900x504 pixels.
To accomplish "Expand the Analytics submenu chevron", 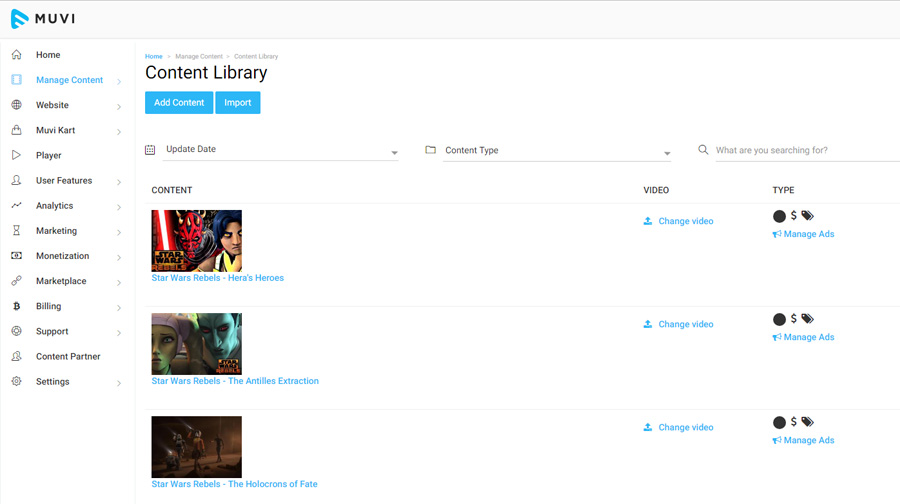I will [x=119, y=207].
